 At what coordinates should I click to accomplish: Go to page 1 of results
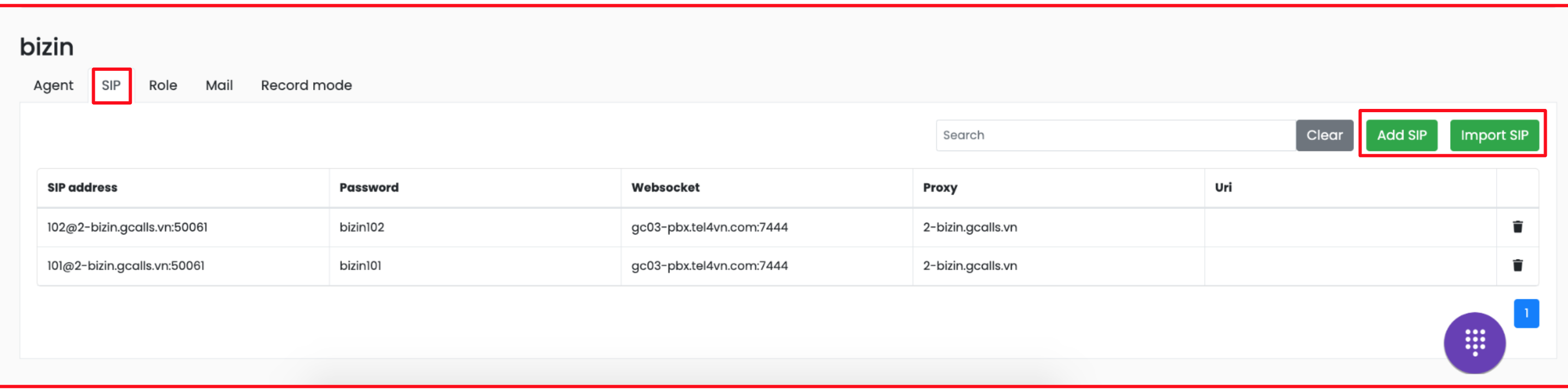pyautogui.click(x=1526, y=313)
